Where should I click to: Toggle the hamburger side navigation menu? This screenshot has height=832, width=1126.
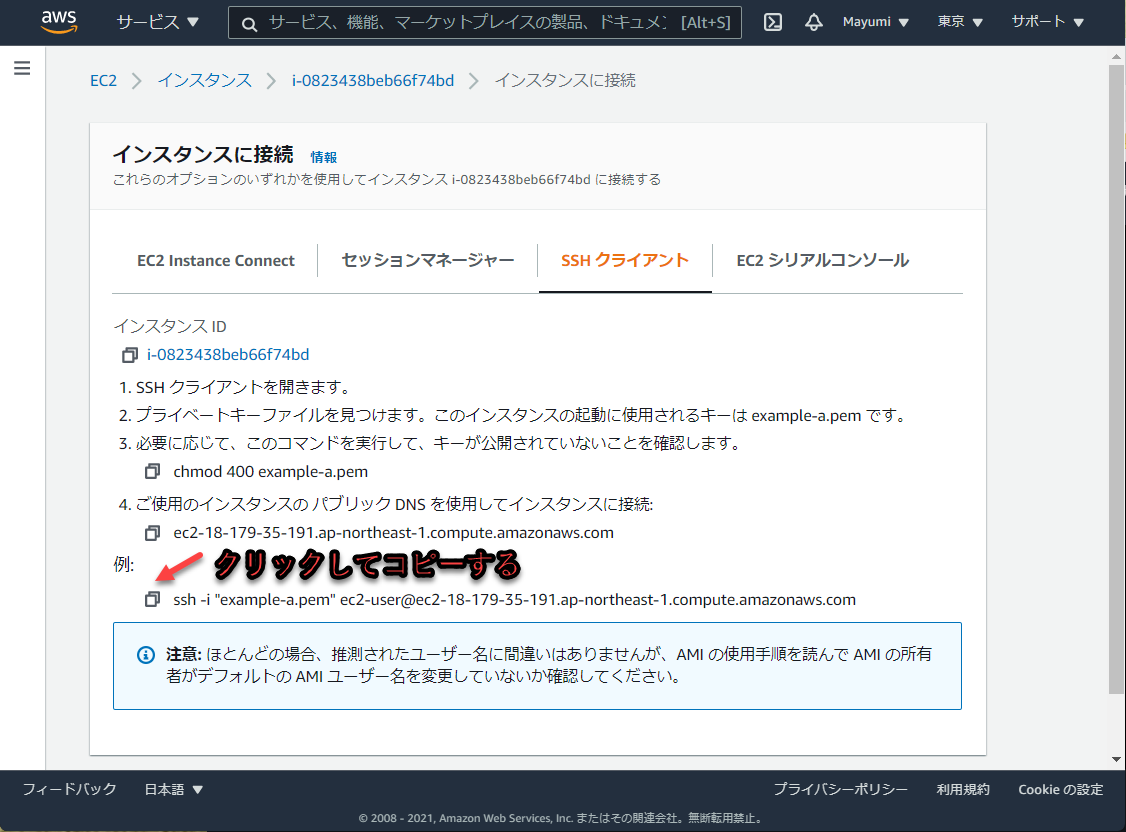22,68
